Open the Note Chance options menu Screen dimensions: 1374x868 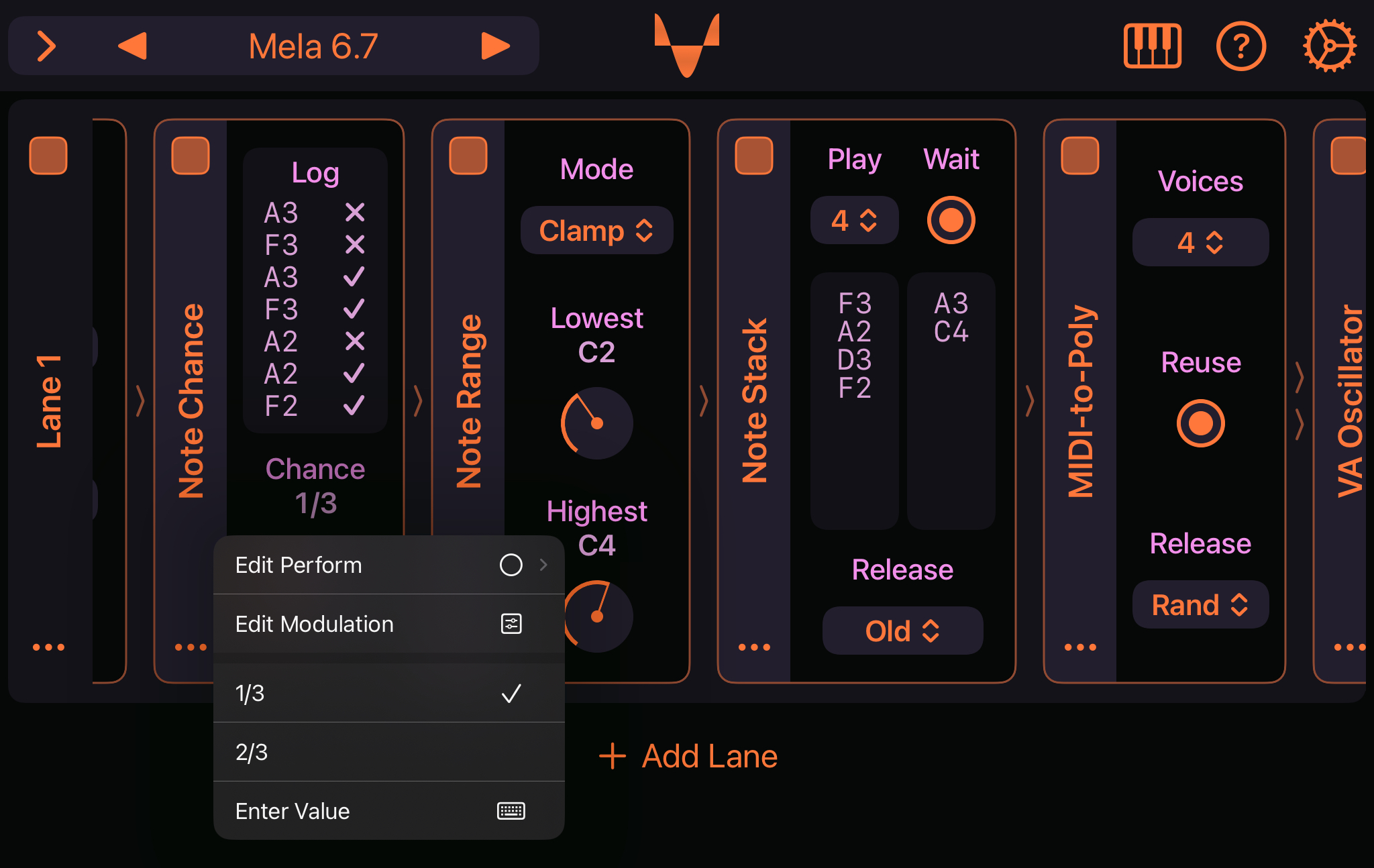coord(191,646)
